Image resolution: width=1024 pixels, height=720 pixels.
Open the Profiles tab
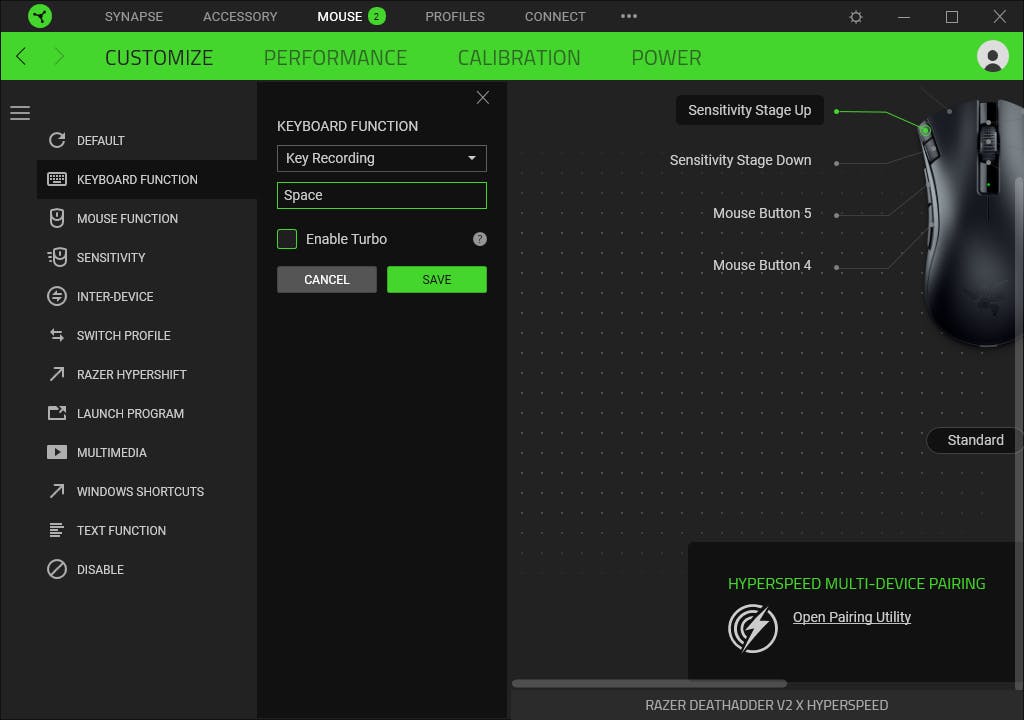coord(455,16)
